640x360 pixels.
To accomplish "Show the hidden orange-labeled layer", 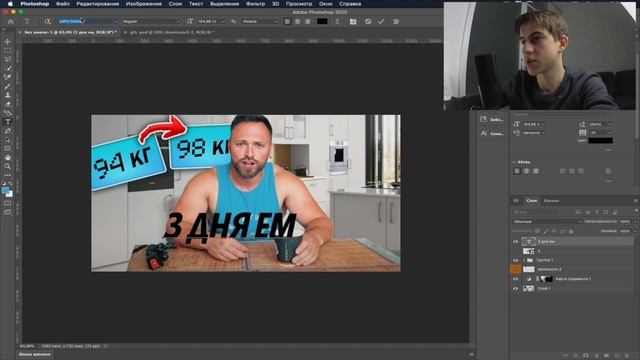I will [516, 269].
